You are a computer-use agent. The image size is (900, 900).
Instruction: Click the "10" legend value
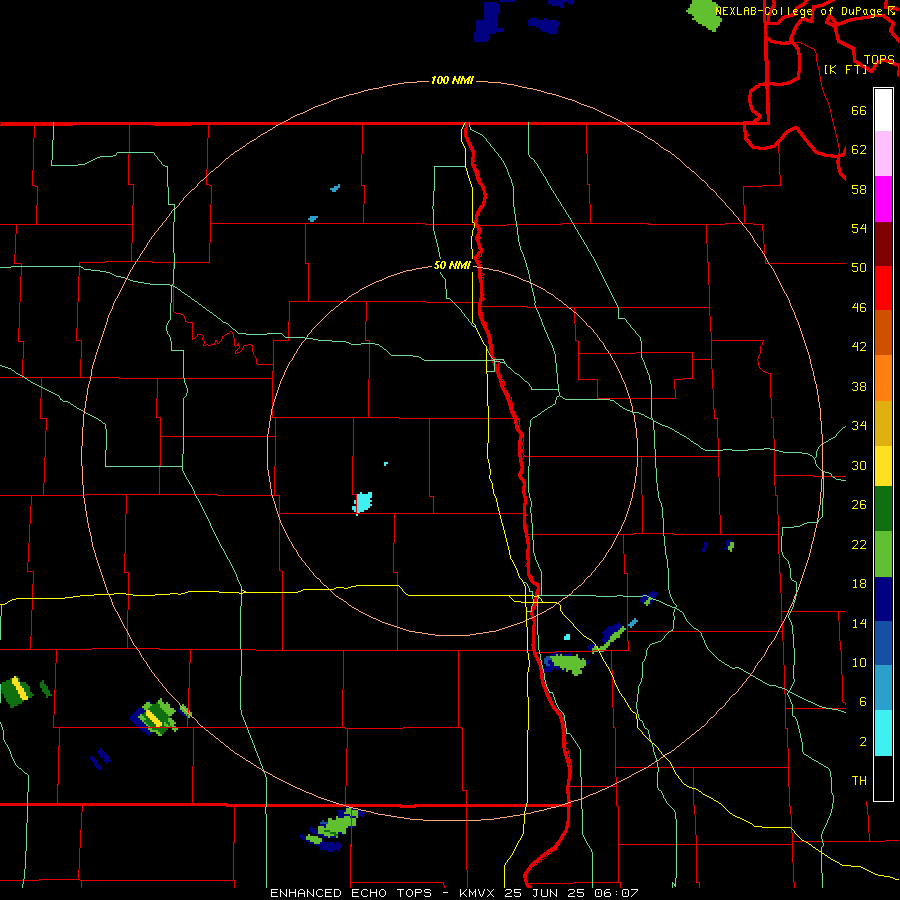click(859, 663)
